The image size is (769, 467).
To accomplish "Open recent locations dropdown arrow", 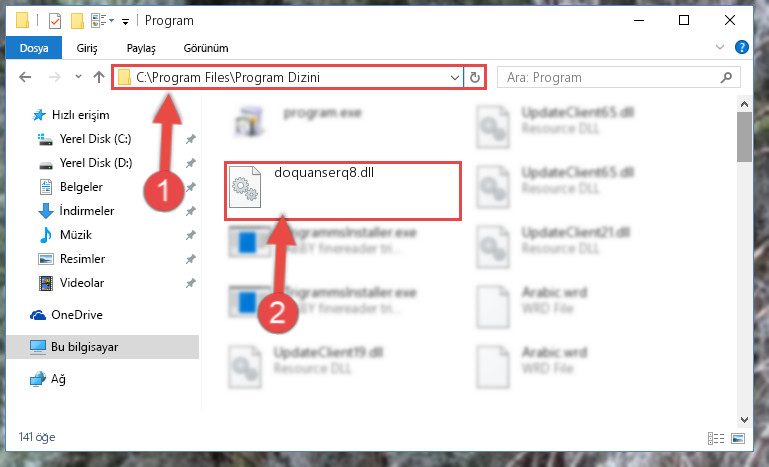I will click(x=78, y=77).
